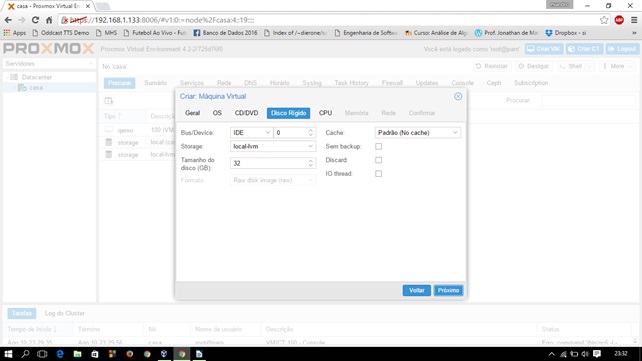Image resolution: width=642 pixels, height=361 pixels.
Task: Open the Oddcast TTS Demo bookmark
Action: pos(61,33)
